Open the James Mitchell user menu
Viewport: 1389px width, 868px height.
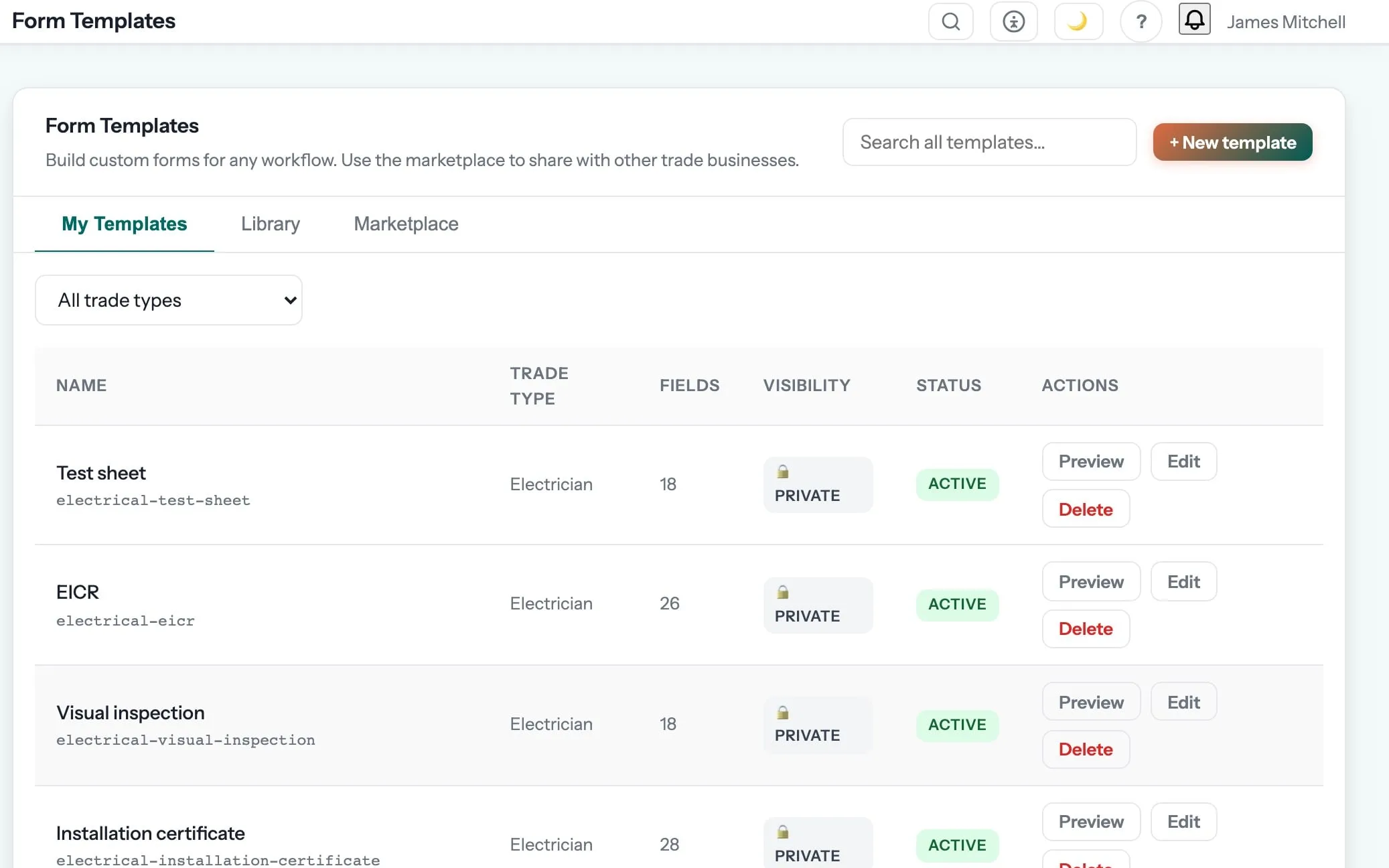(x=1286, y=22)
